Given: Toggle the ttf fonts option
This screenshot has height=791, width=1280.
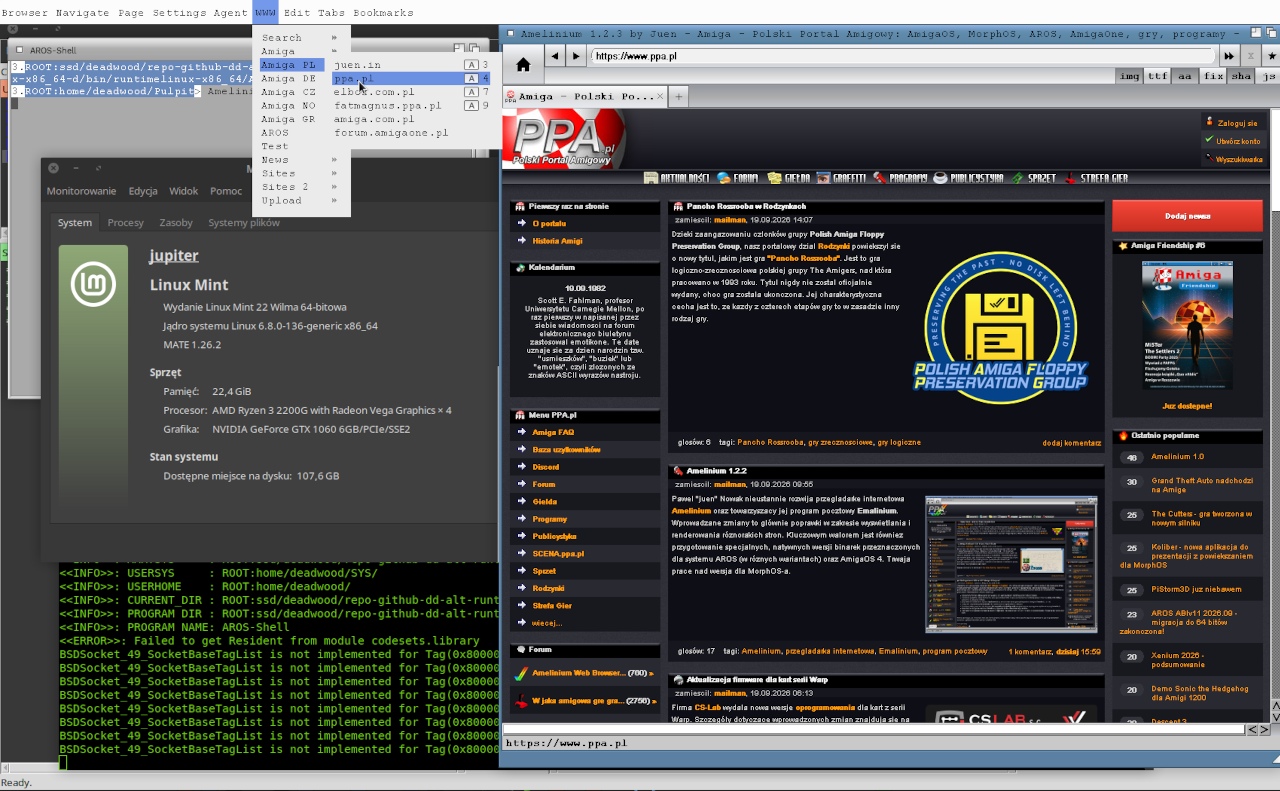Looking at the screenshot, I should pos(1157,76).
